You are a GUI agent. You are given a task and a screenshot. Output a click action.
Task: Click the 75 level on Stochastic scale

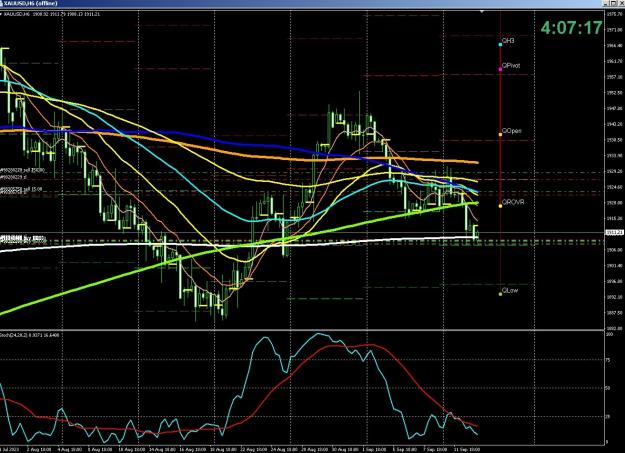(608, 360)
